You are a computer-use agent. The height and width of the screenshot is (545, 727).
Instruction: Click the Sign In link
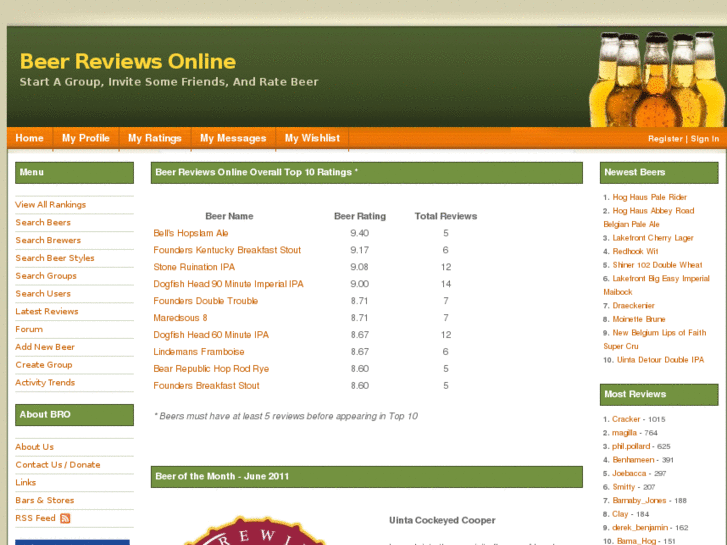[705, 139]
